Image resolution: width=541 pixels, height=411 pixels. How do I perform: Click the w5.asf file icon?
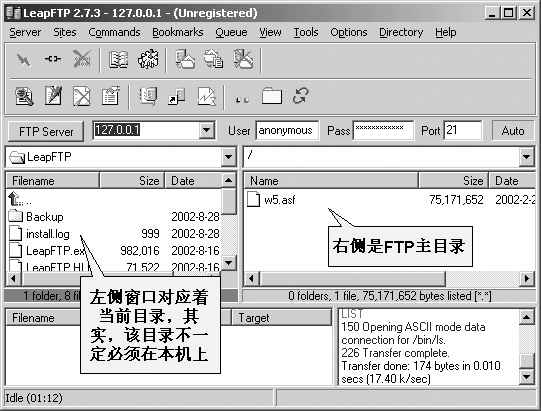253,199
